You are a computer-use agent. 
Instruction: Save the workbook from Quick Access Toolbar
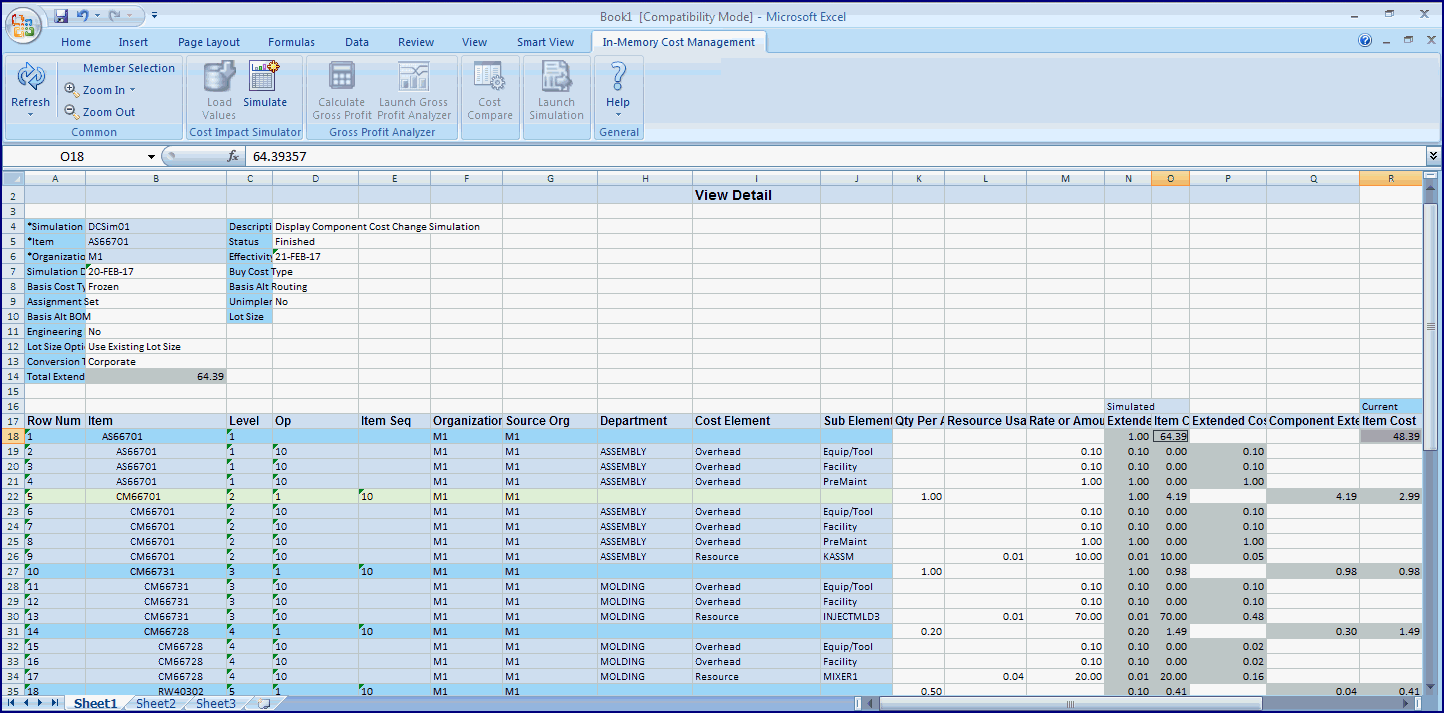[62, 16]
